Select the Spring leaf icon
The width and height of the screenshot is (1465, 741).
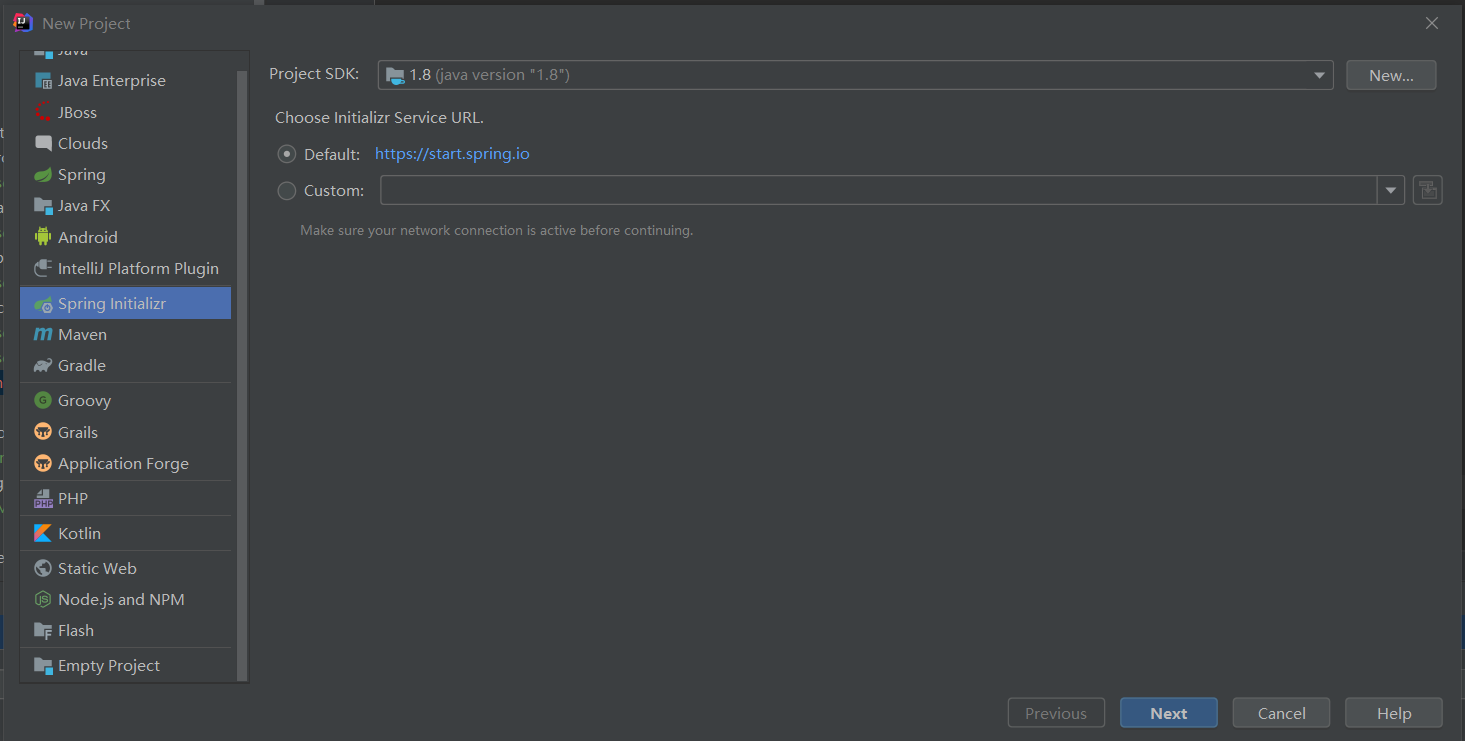[42, 174]
